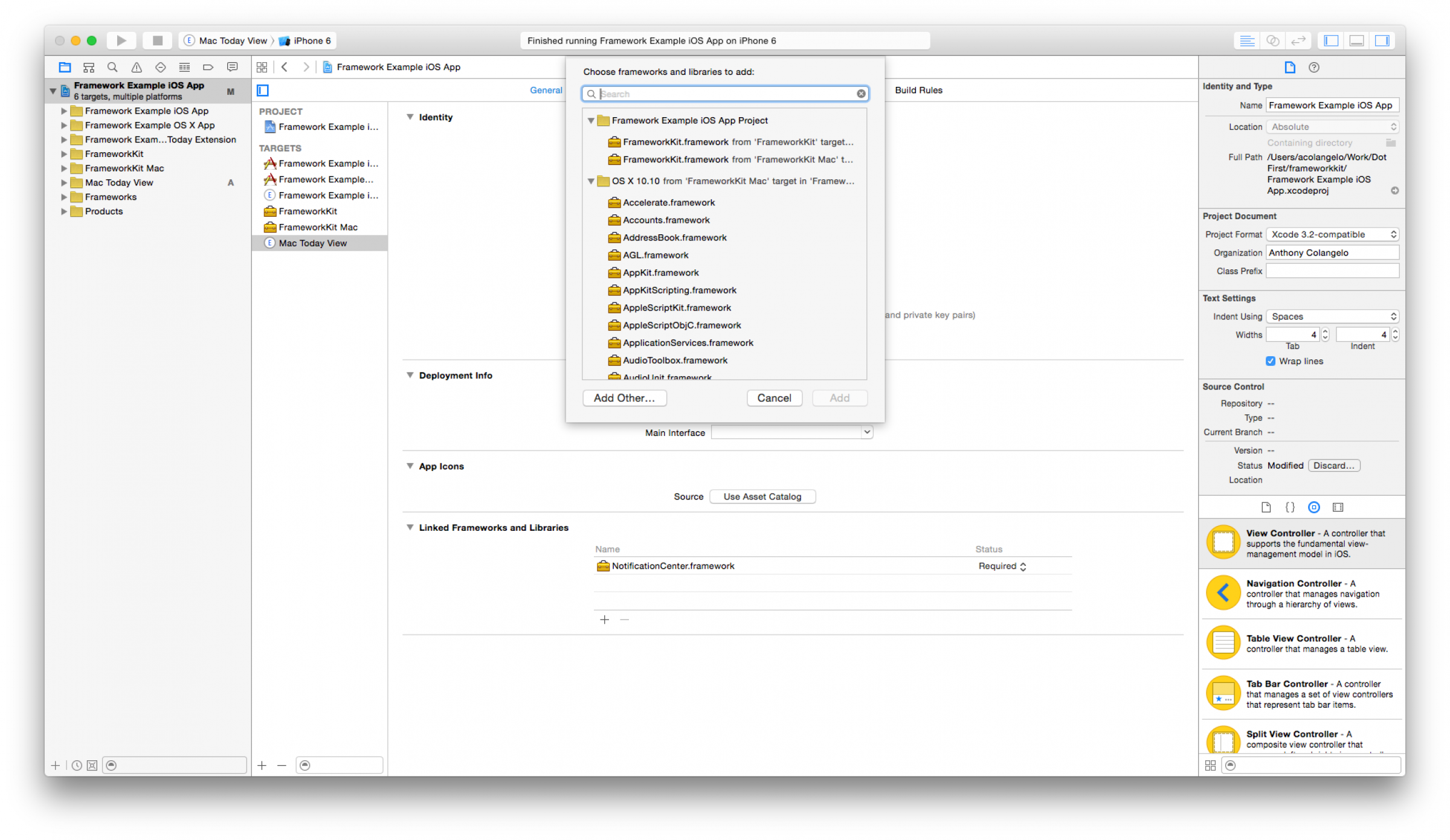Click the framework search field
The image size is (1450, 840).
pyautogui.click(x=725, y=94)
